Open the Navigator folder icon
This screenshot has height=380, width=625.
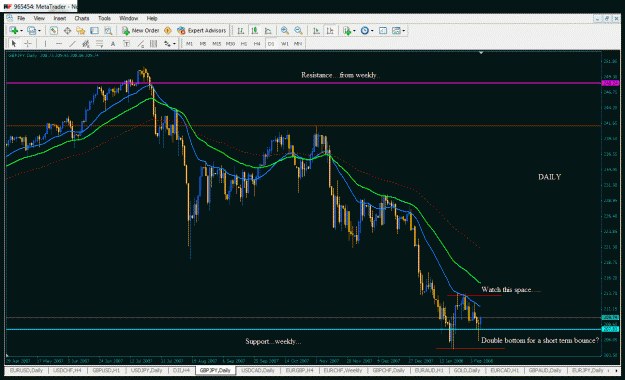[x=81, y=31]
